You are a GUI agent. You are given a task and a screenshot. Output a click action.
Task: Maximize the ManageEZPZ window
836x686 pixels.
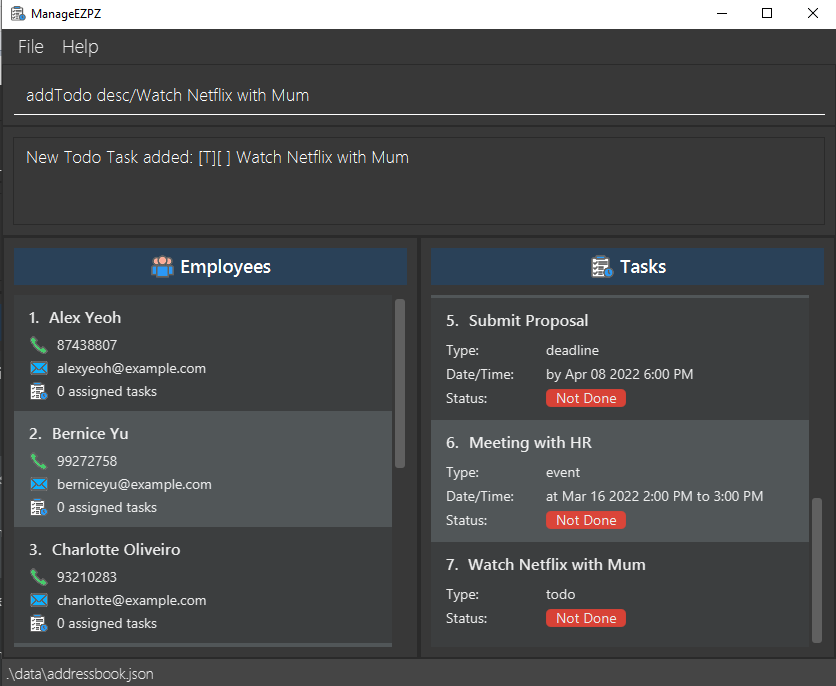(767, 13)
